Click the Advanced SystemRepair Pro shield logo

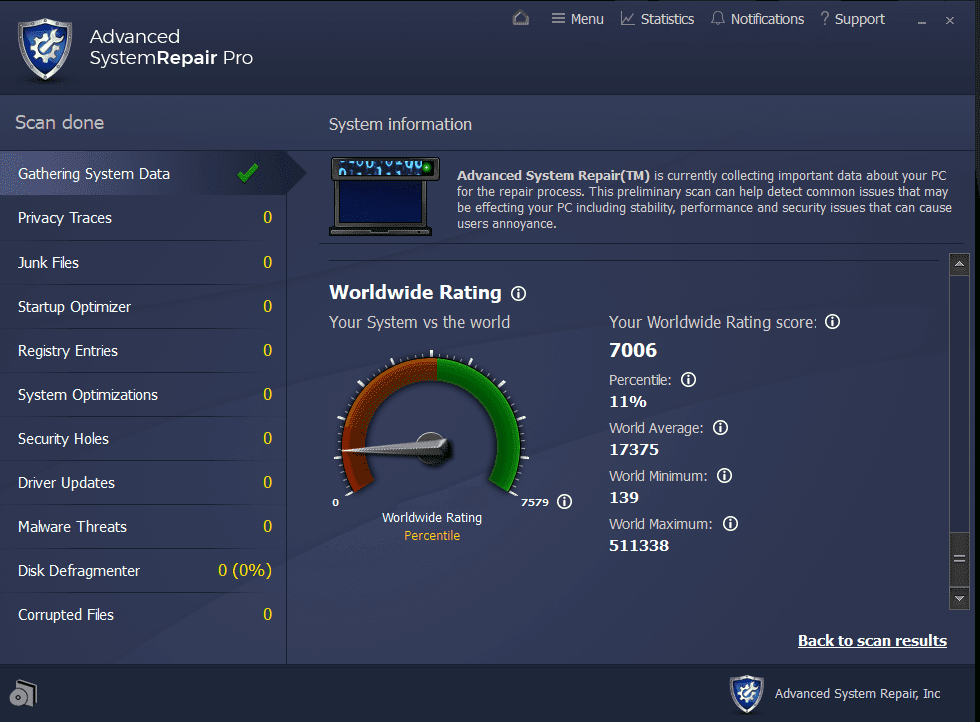(45, 49)
